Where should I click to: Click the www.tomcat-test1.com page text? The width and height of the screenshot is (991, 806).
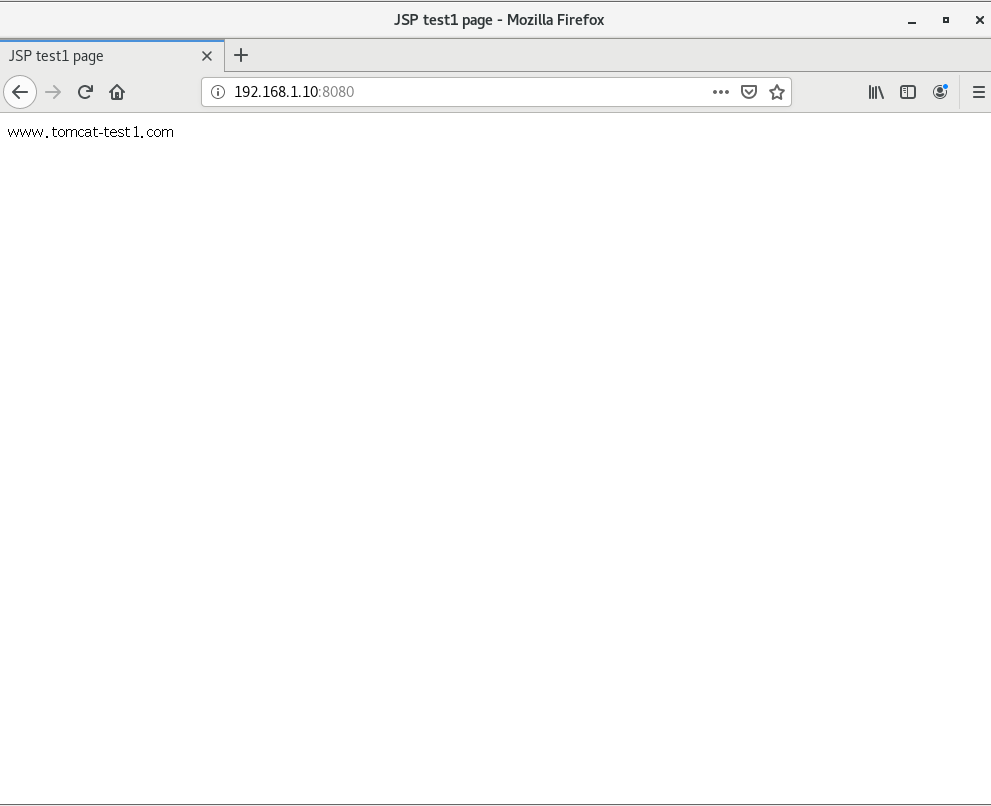[90, 132]
